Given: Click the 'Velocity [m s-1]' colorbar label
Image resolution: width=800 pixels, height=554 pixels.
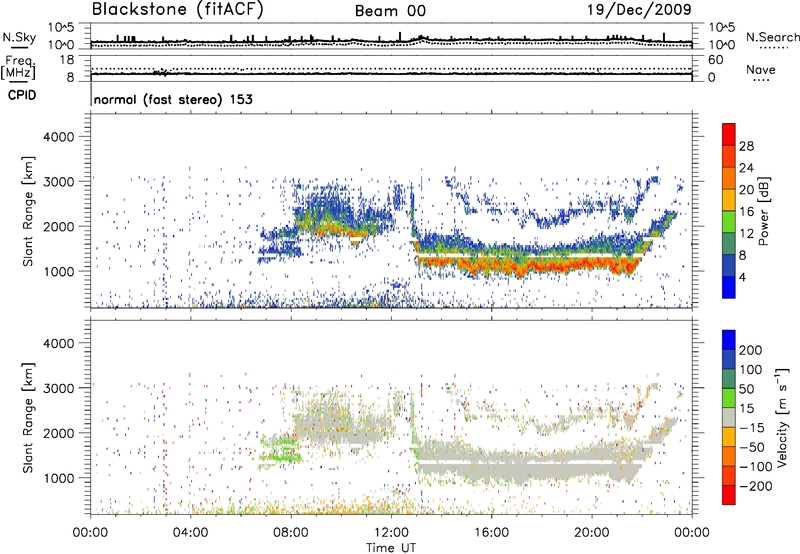Looking at the screenshot, I should click(781, 417).
